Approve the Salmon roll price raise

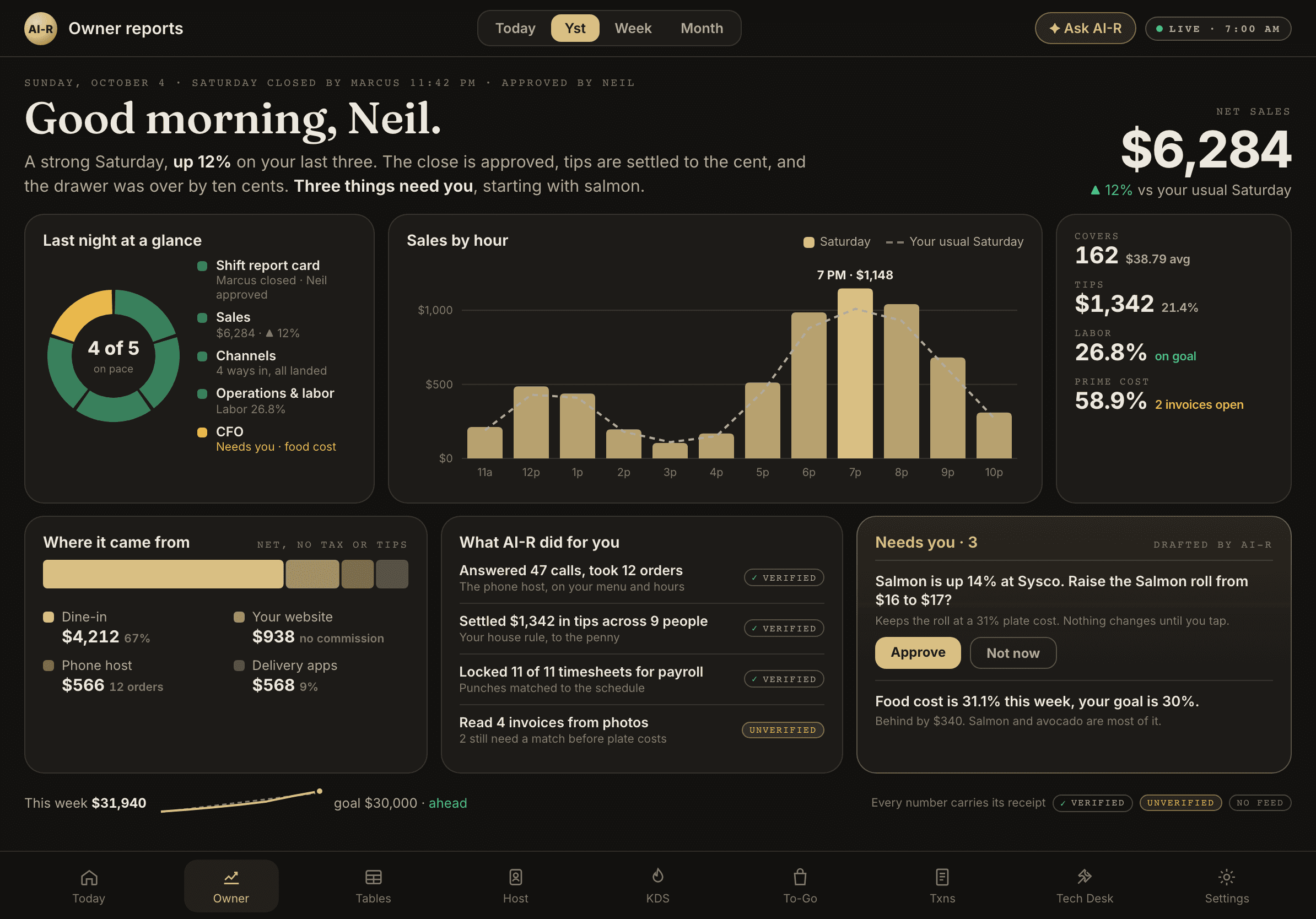(918, 652)
